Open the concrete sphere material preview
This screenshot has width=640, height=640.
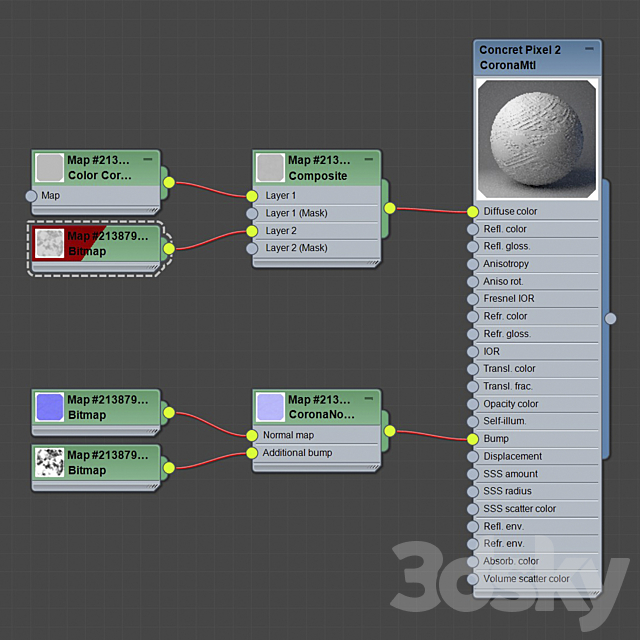[537, 139]
